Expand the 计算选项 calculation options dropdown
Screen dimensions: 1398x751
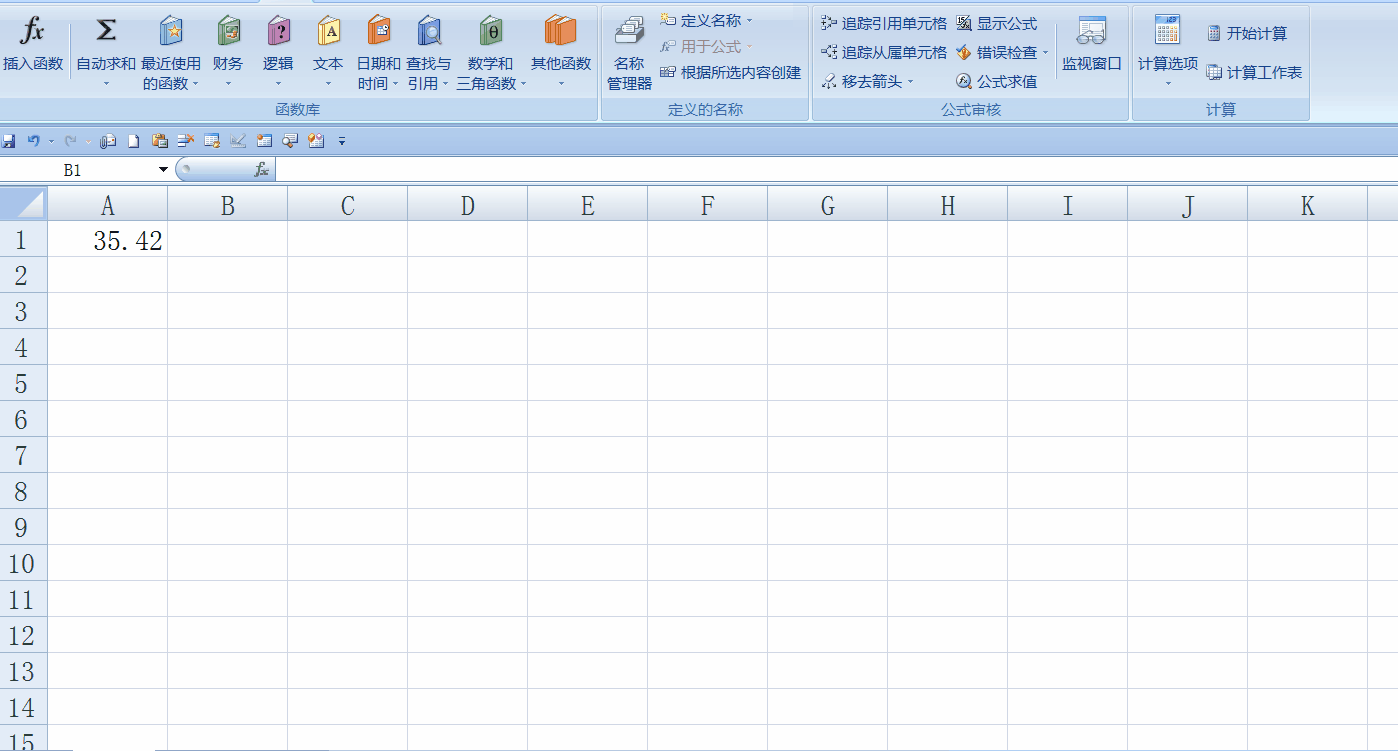tap(1167, 84)
